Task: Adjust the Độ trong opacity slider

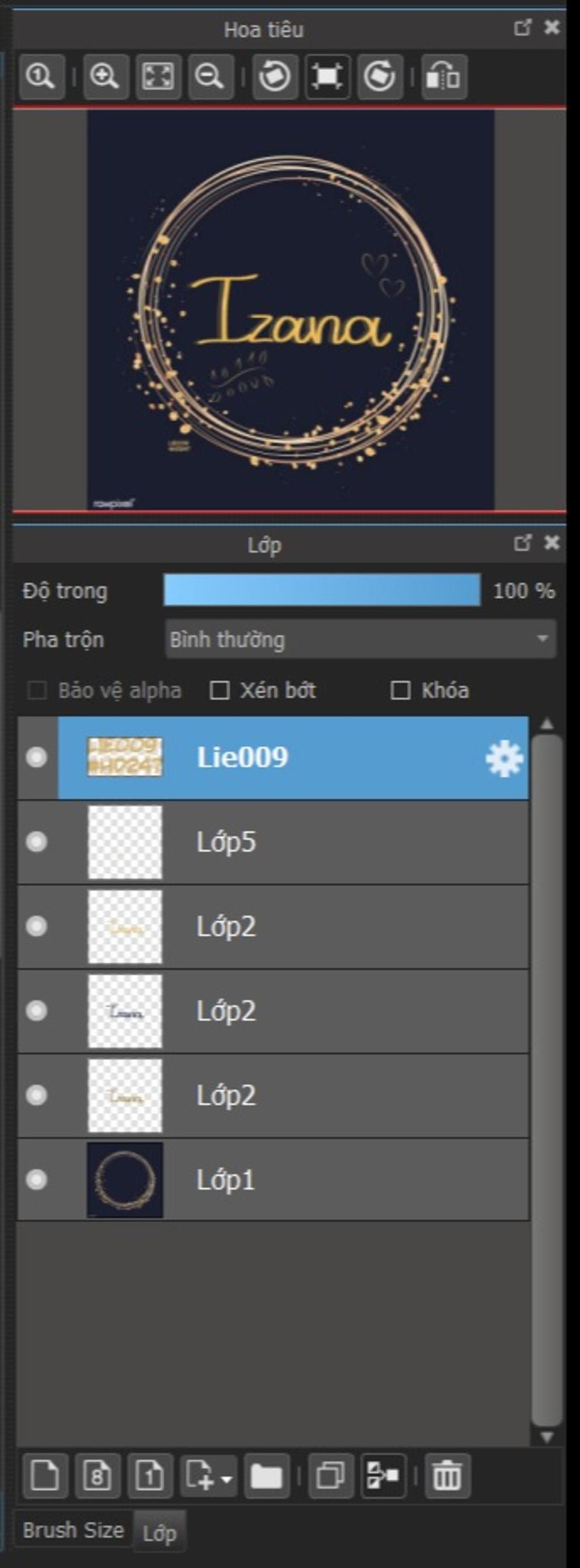Action: [322, 590]
